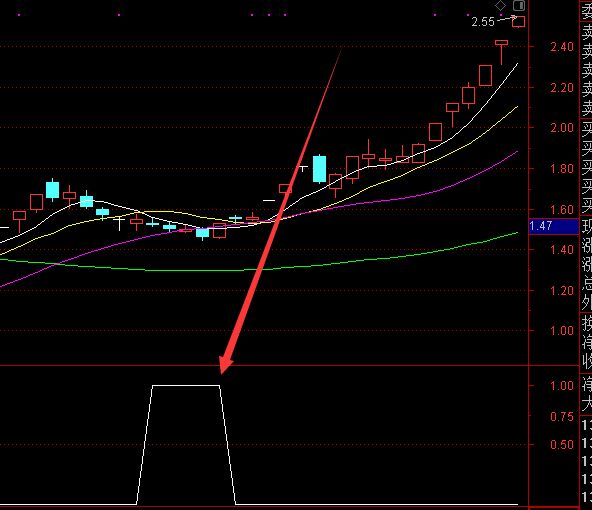Select the large cyan candlestick near 1.80

point(319,169)
